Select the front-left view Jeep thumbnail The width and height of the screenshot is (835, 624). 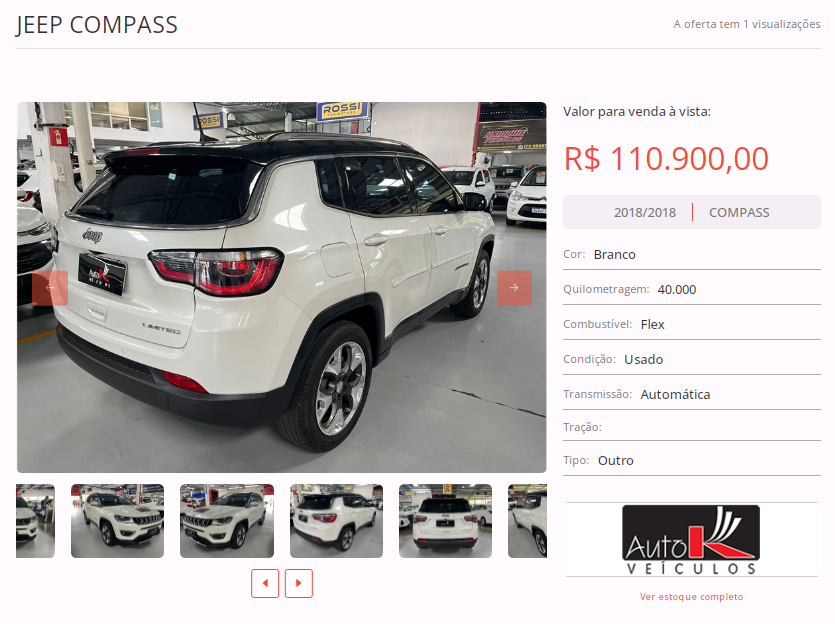pos(227,521)
